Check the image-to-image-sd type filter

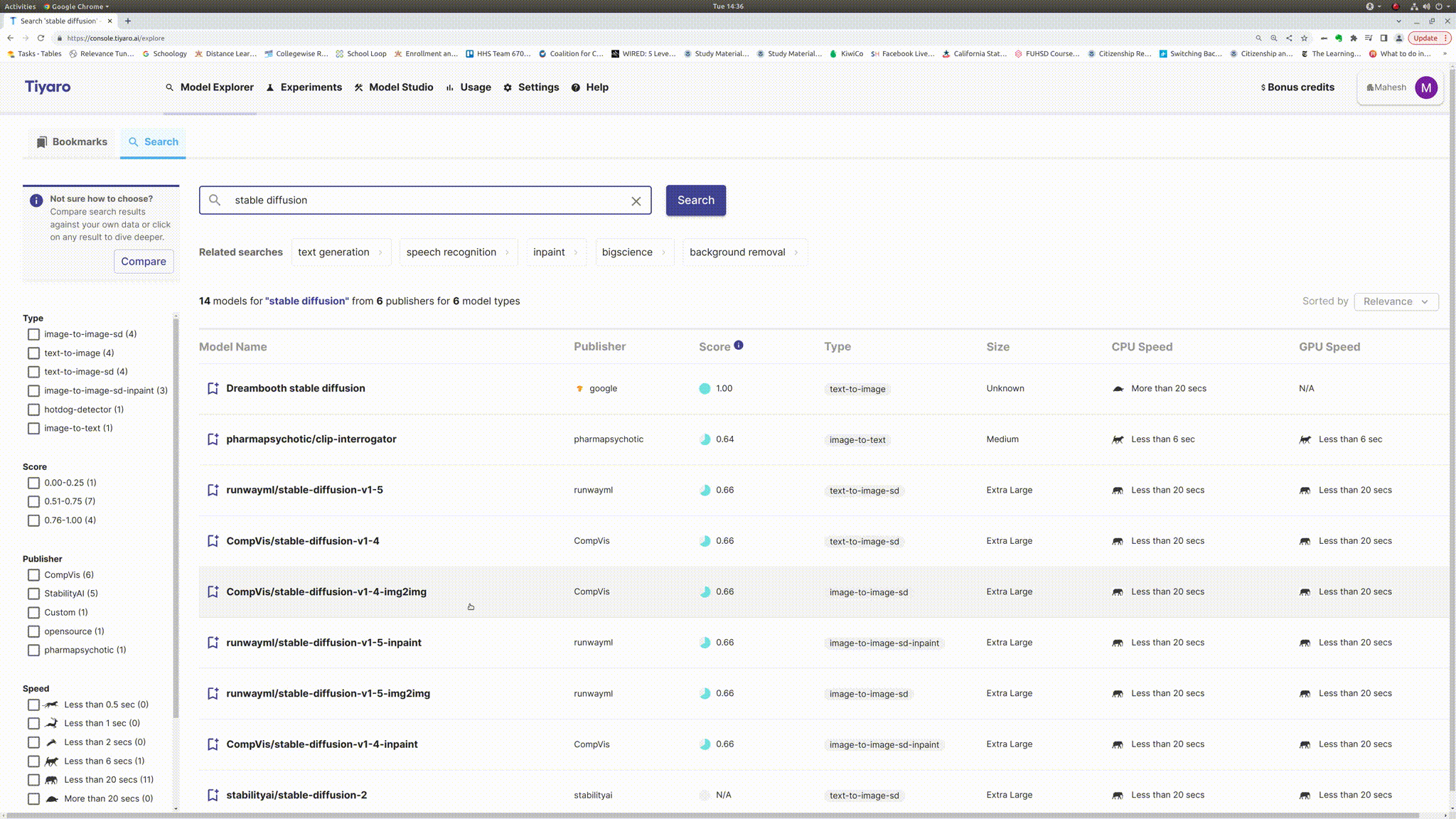33,334
